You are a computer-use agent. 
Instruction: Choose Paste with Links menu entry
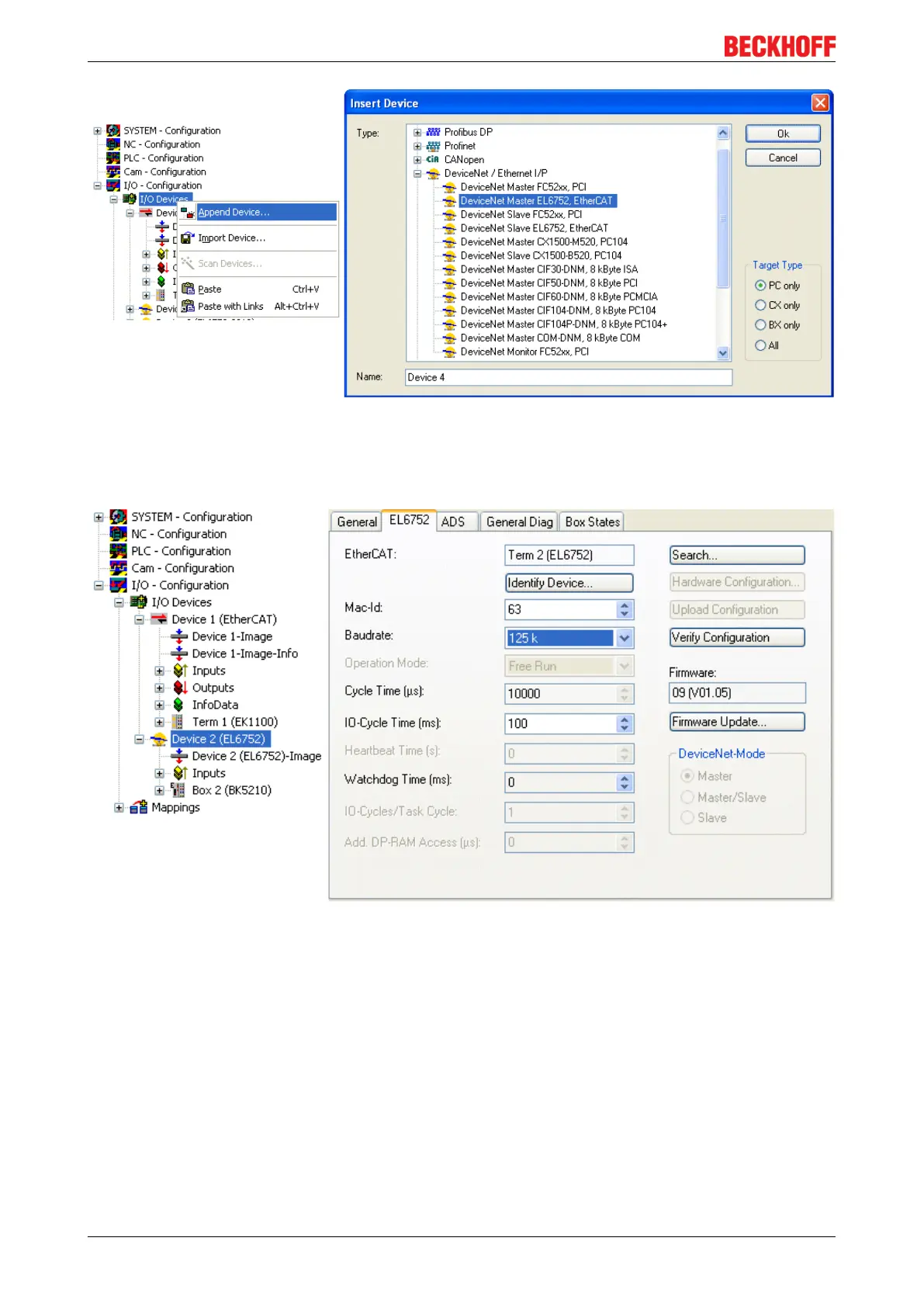(258, 307)
